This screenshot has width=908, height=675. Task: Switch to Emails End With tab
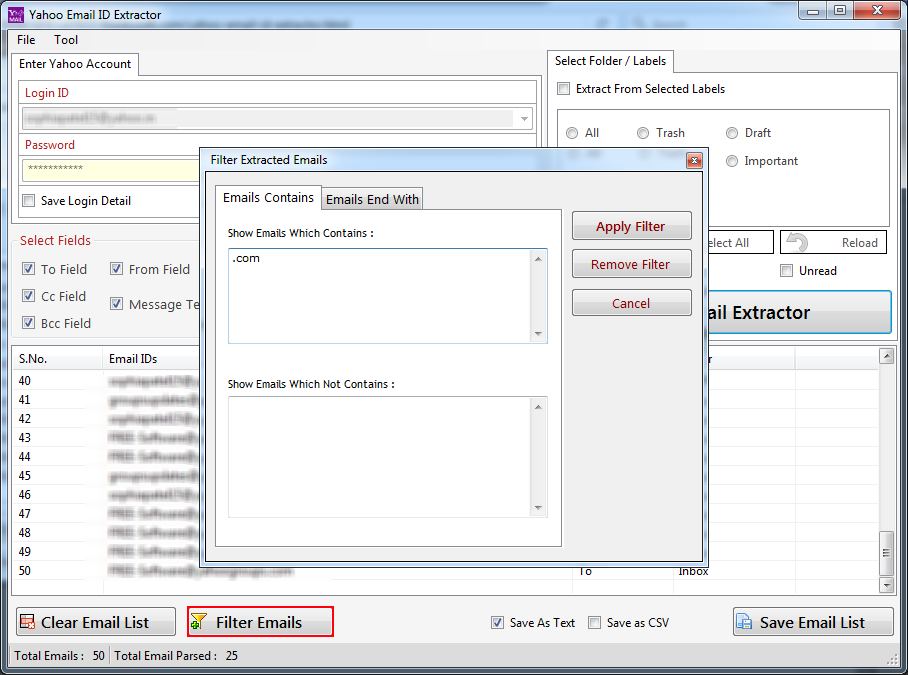point(372,199)
